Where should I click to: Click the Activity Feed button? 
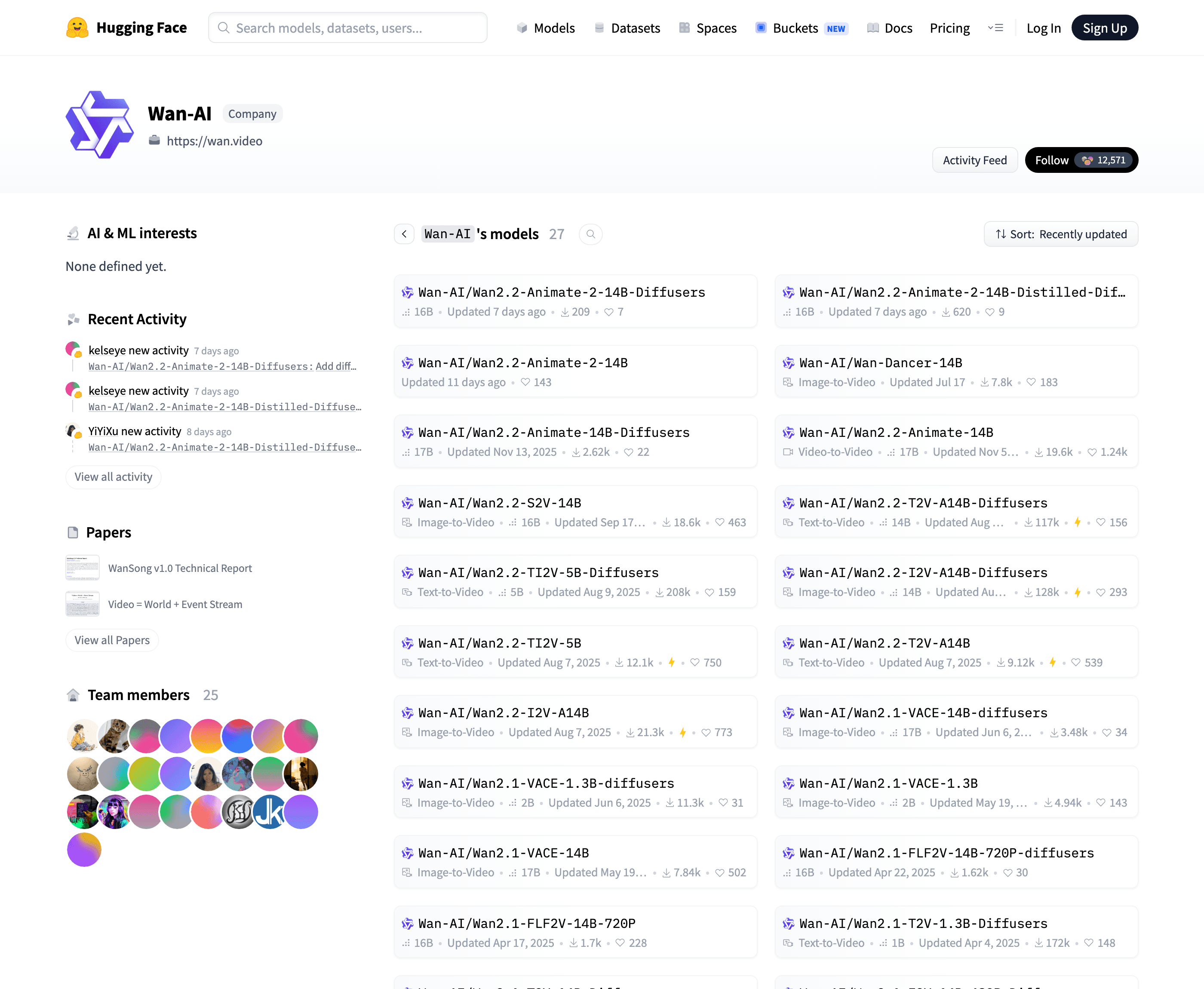pos(975,160)
